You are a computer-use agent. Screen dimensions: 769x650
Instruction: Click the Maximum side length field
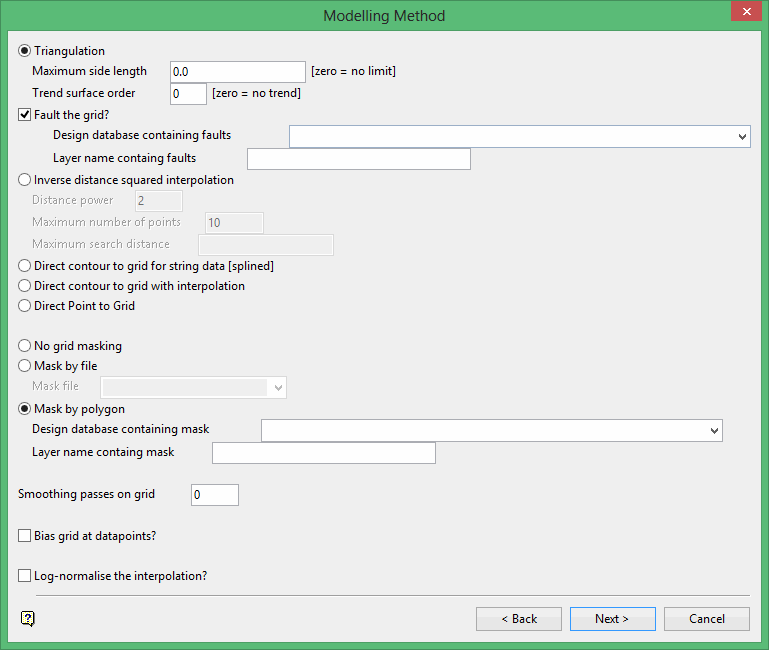coord(238,72)
